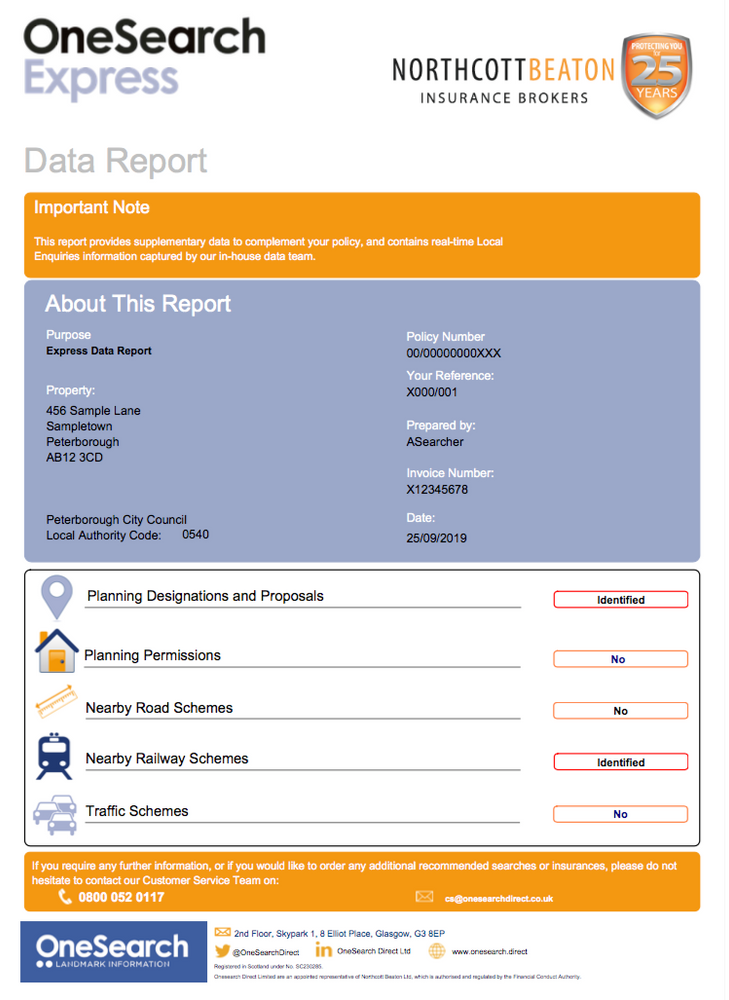Click the globe icon beside website address

(x=437, y=951)
